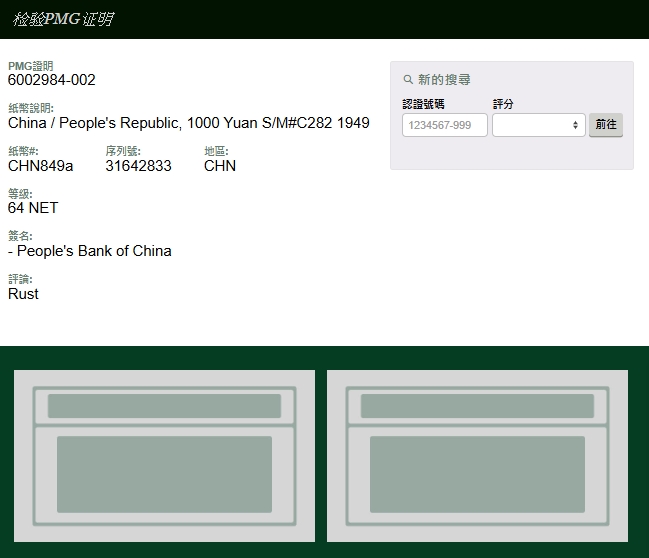Image resolution: width=649 pixels, height=558 pixels.
Task: Click the magnifier icon beside 新的搜尋
Action: (x=408, y=80)
